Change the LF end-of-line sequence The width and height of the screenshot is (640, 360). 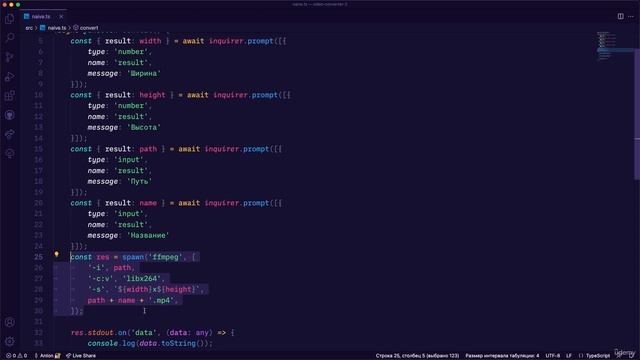pyautogui.click(x=569, y=356)
